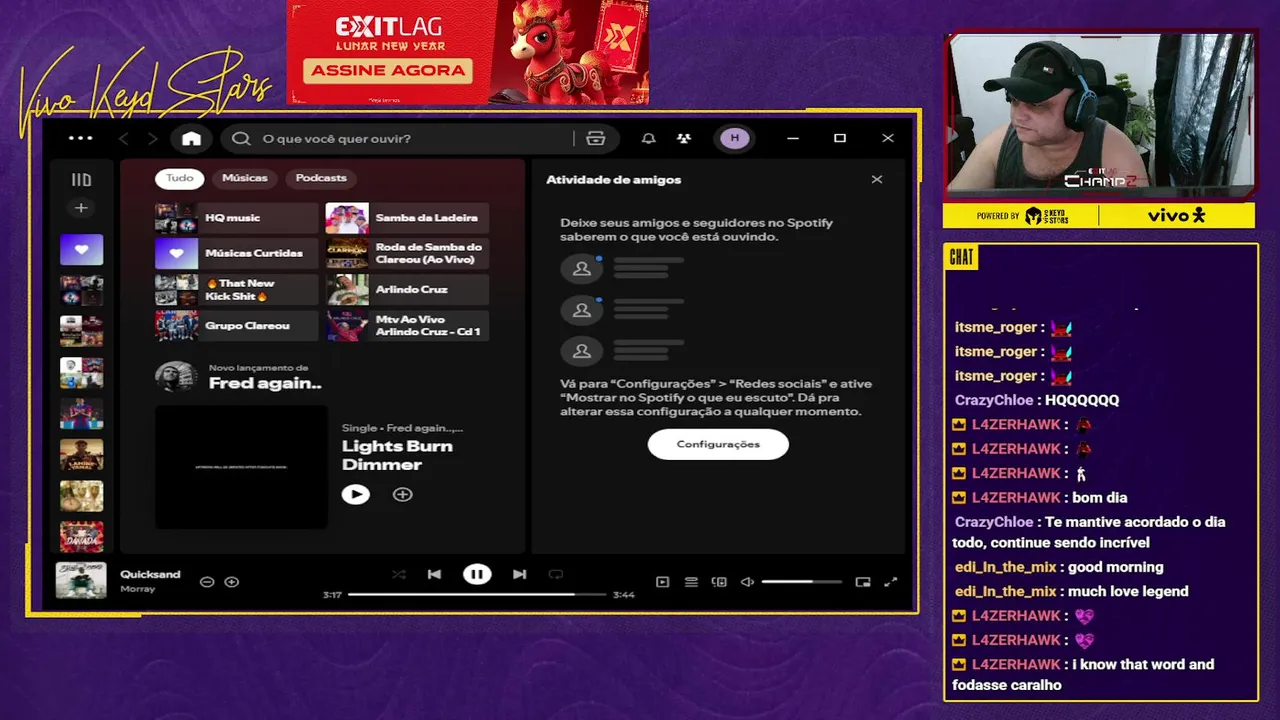Image resolution: width=1280 pixels, height=720 pixels.
Task: Click the search magnifier icon
Action: 241,139
